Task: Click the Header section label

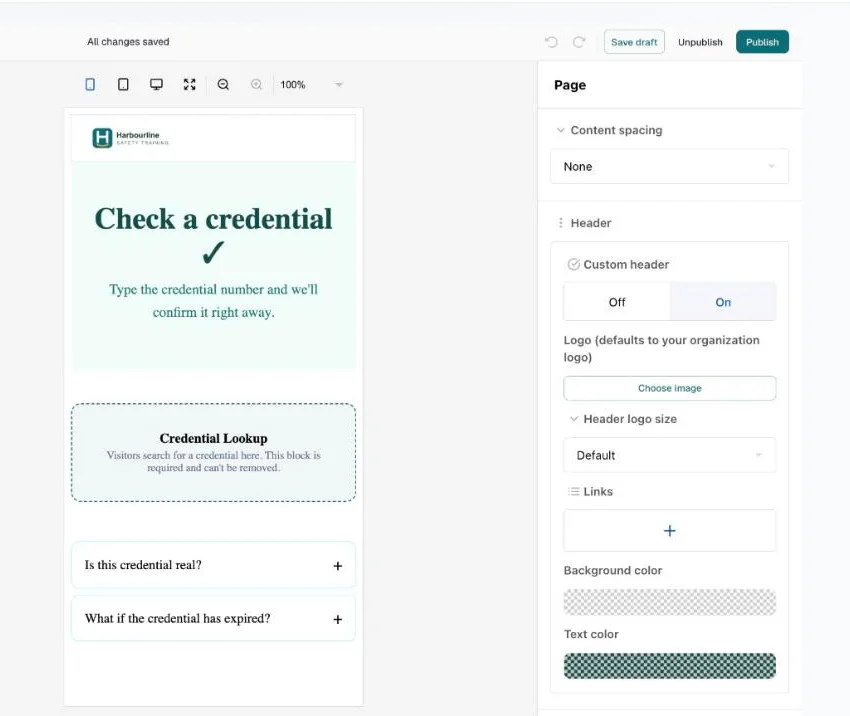Action: click(591, 223)
